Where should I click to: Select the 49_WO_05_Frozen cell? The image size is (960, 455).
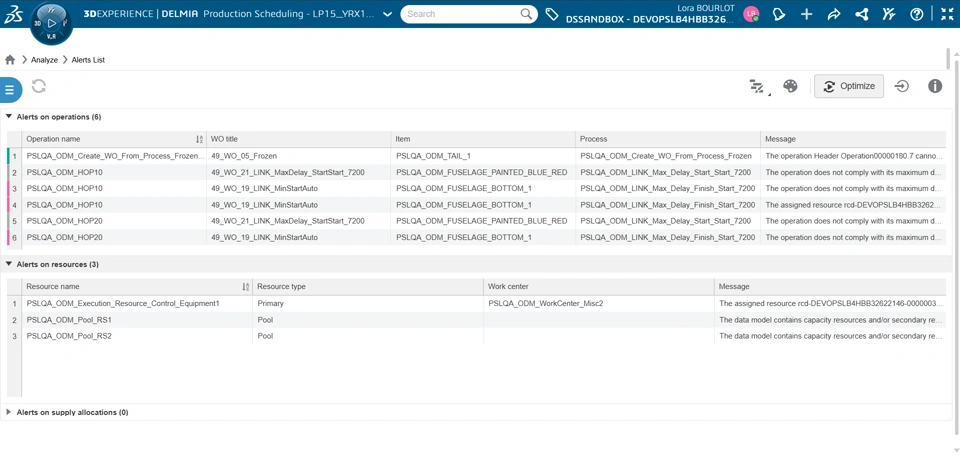click(x=298, y=156)
